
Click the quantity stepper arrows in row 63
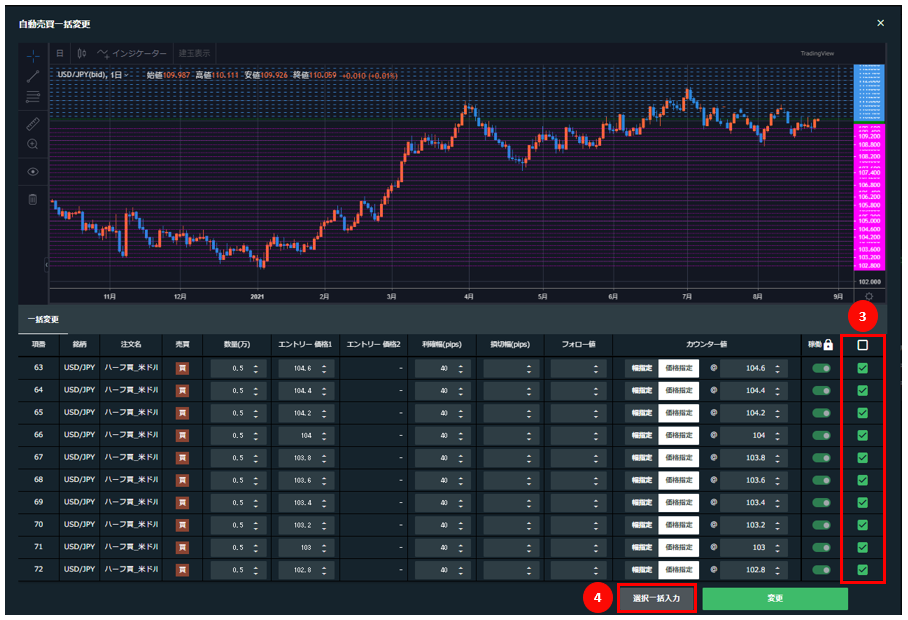click(256, 369)
